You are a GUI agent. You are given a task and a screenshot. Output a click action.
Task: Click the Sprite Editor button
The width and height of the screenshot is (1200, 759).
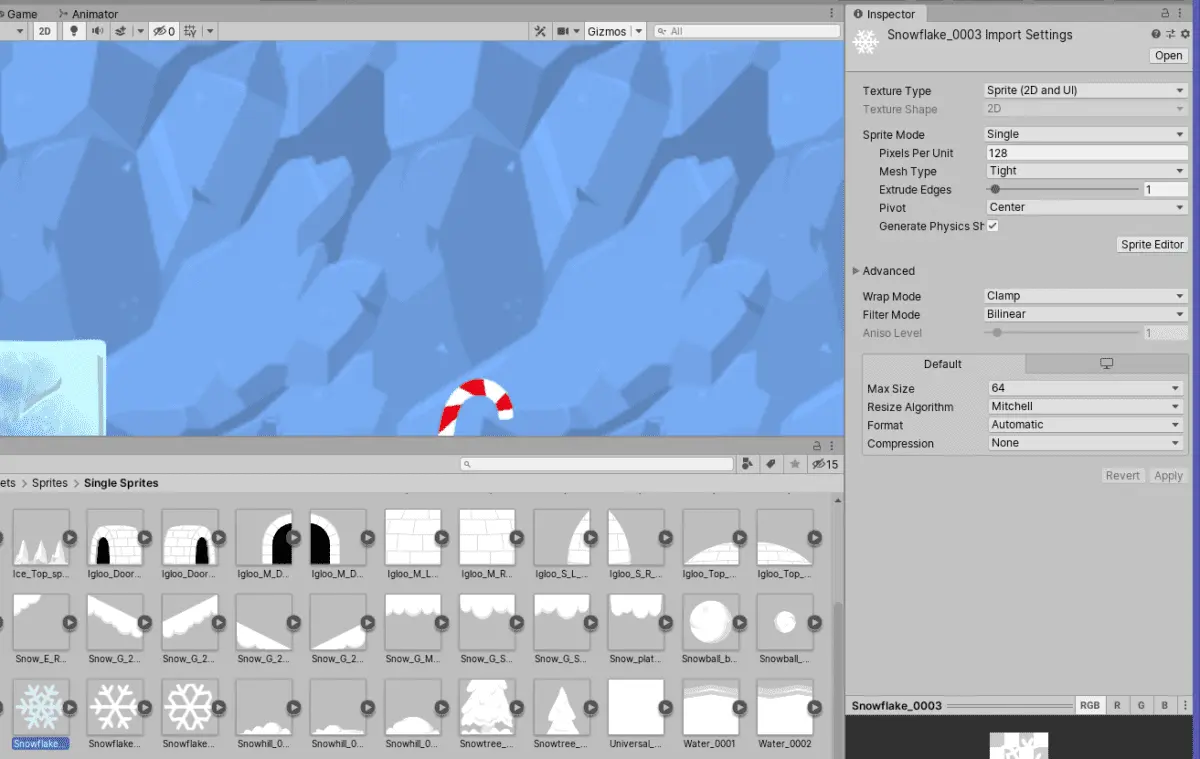tap(1151, 244)
